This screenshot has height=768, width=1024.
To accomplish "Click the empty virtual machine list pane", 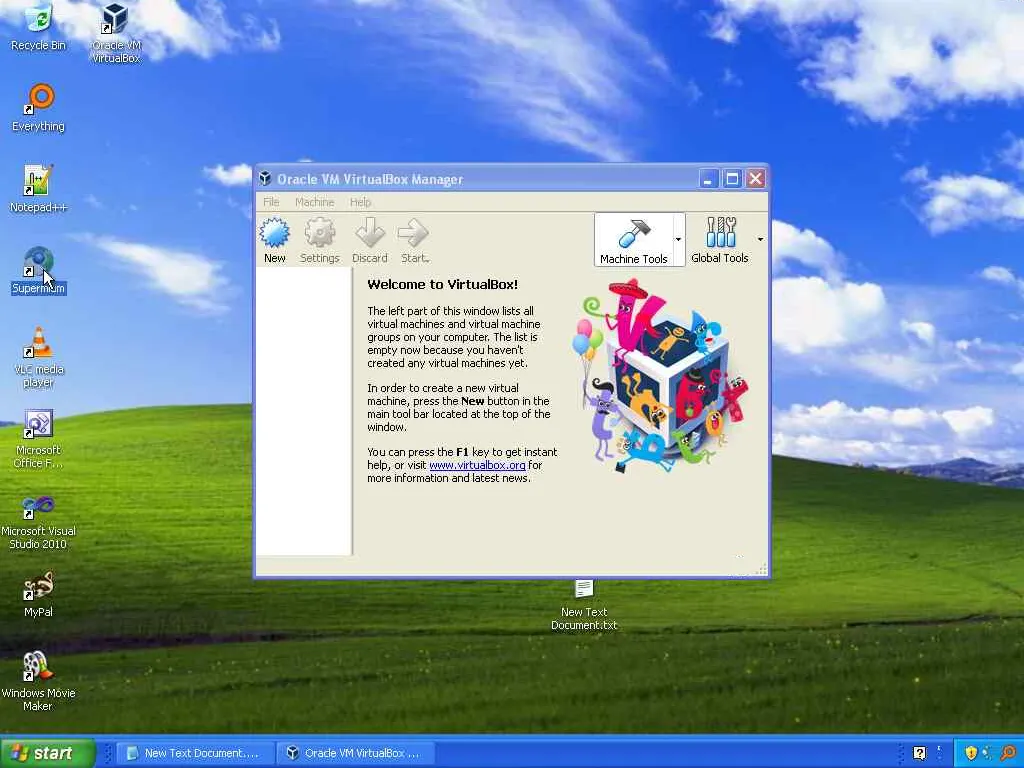I will tap(304, 411).
